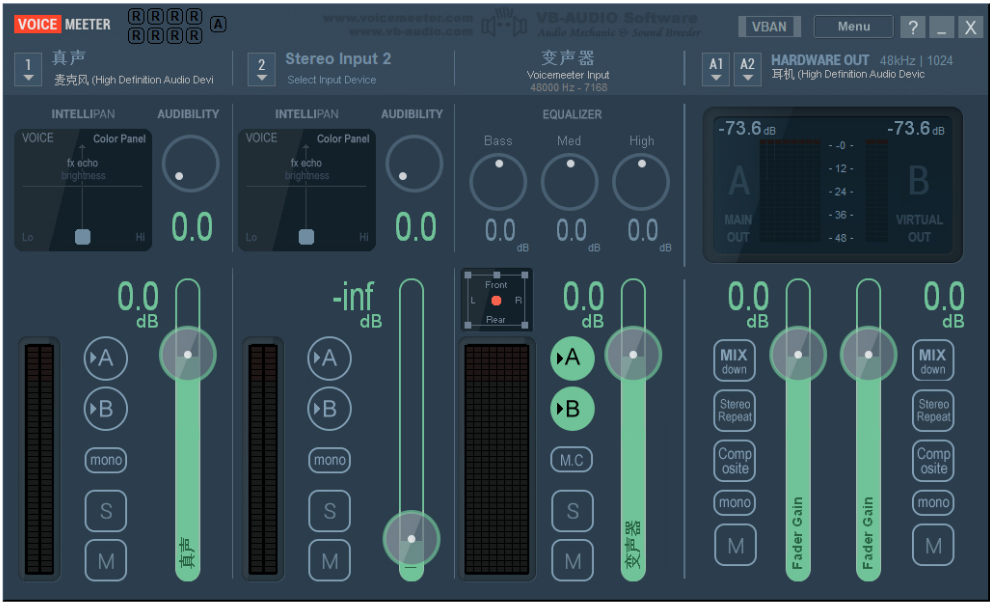This screenshot has height=603, width=990.
Task: Click the VOICEMEETER logo
Action: point(63,25)
